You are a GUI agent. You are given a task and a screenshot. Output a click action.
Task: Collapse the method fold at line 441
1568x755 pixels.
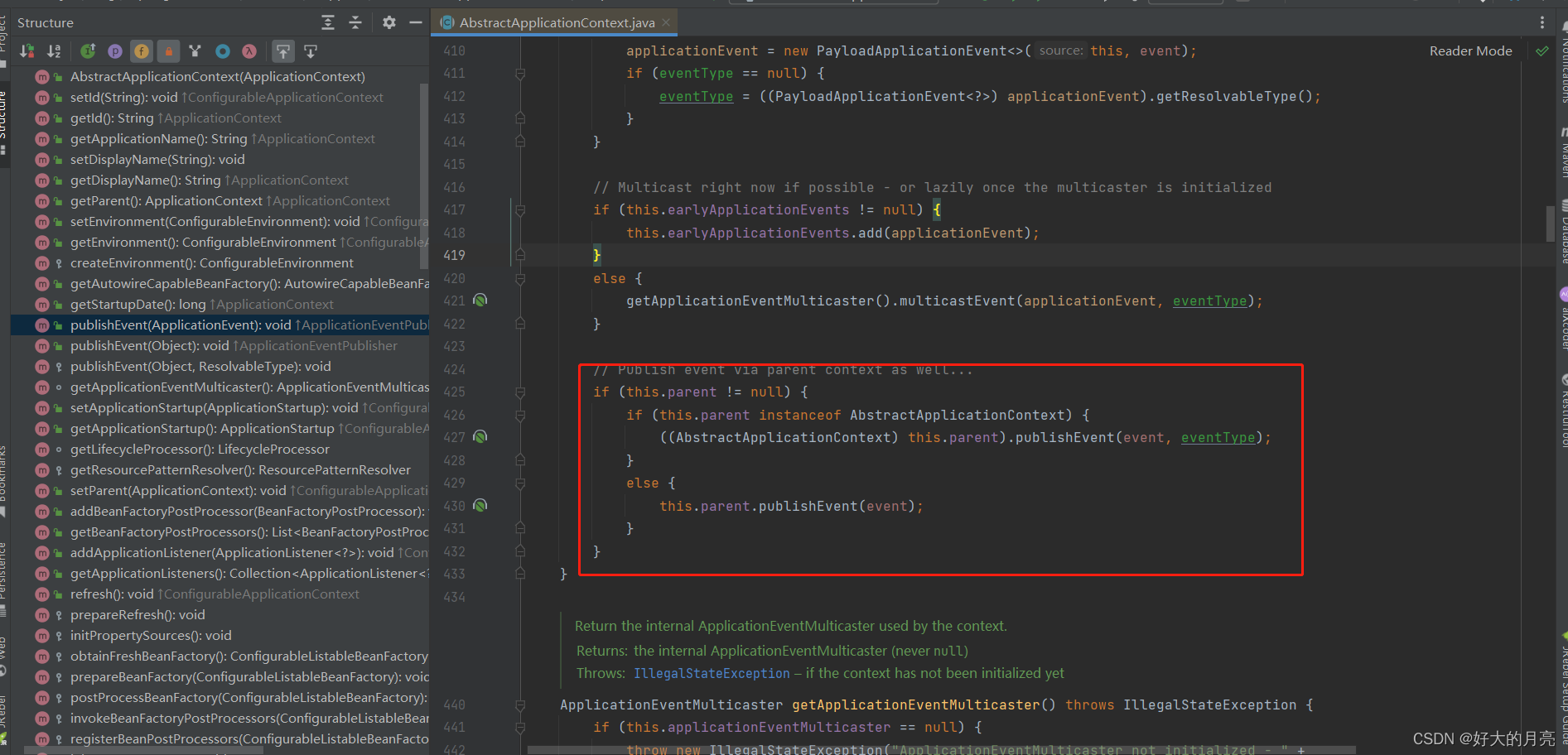point(519,727)
